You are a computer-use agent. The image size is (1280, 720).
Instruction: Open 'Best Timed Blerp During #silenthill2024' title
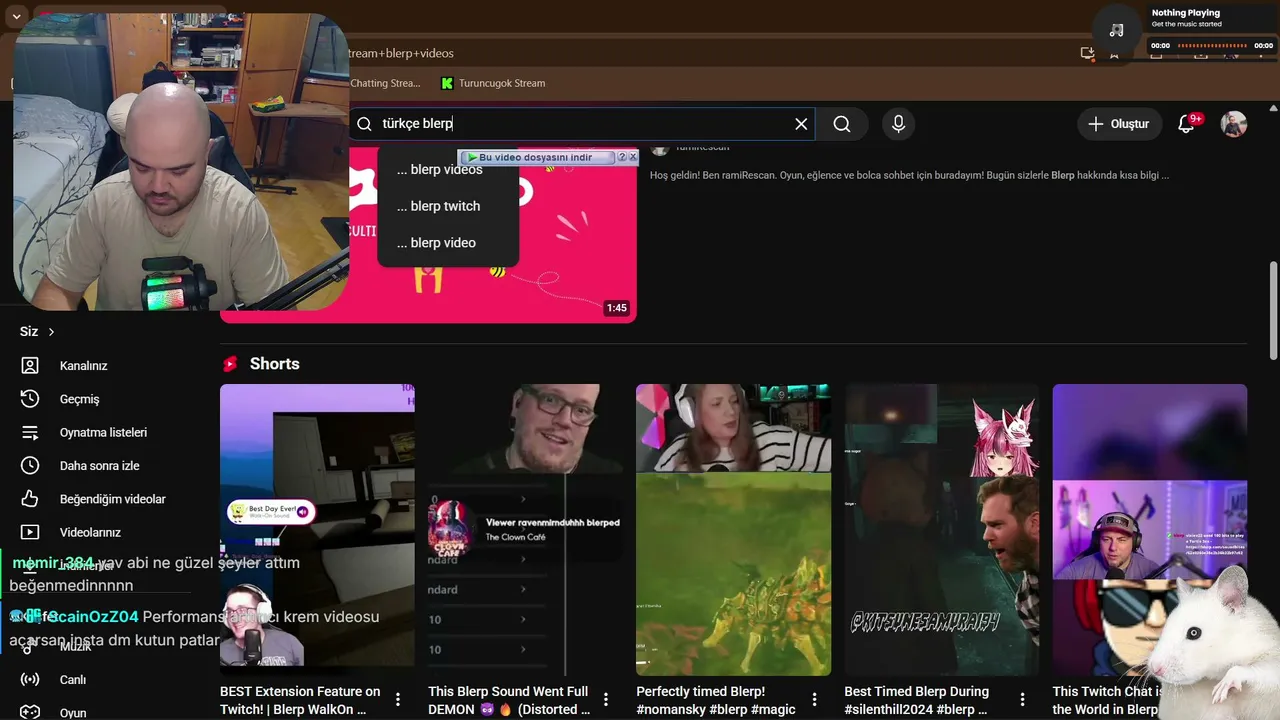[916, 700]
